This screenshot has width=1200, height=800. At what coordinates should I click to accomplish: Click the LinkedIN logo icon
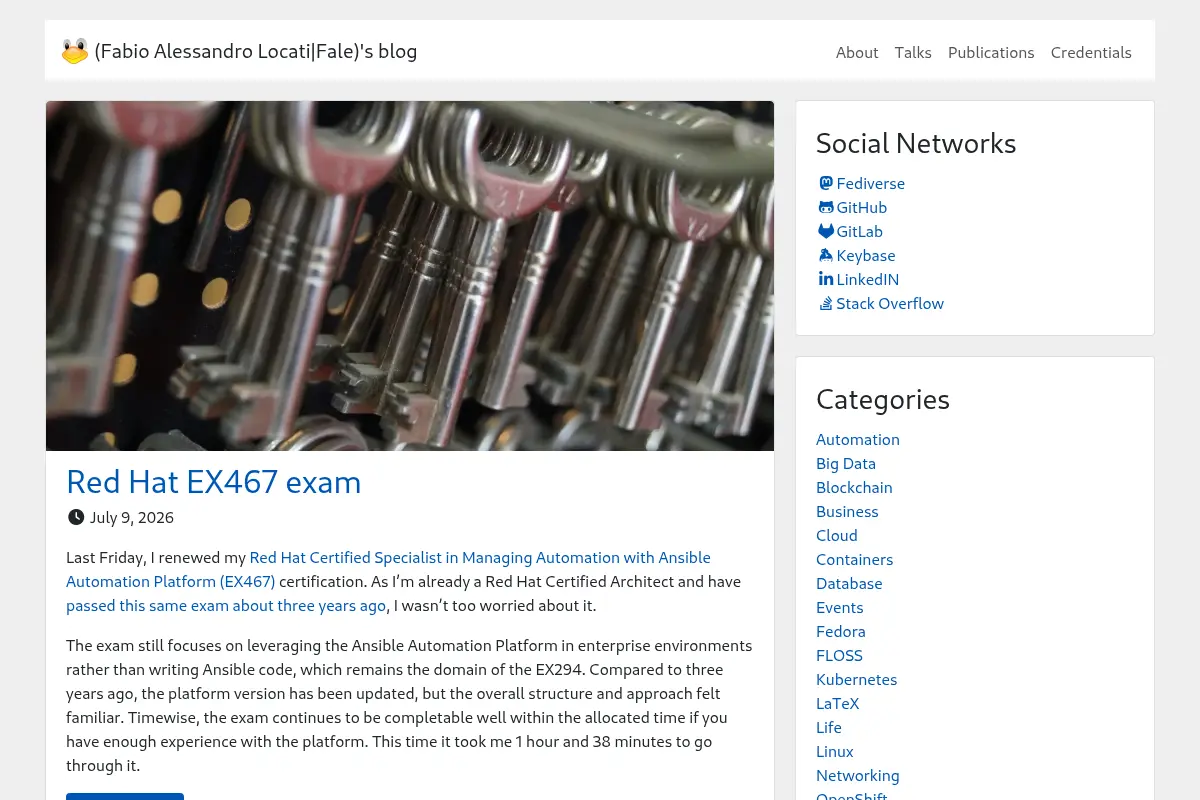pos(826,279)
